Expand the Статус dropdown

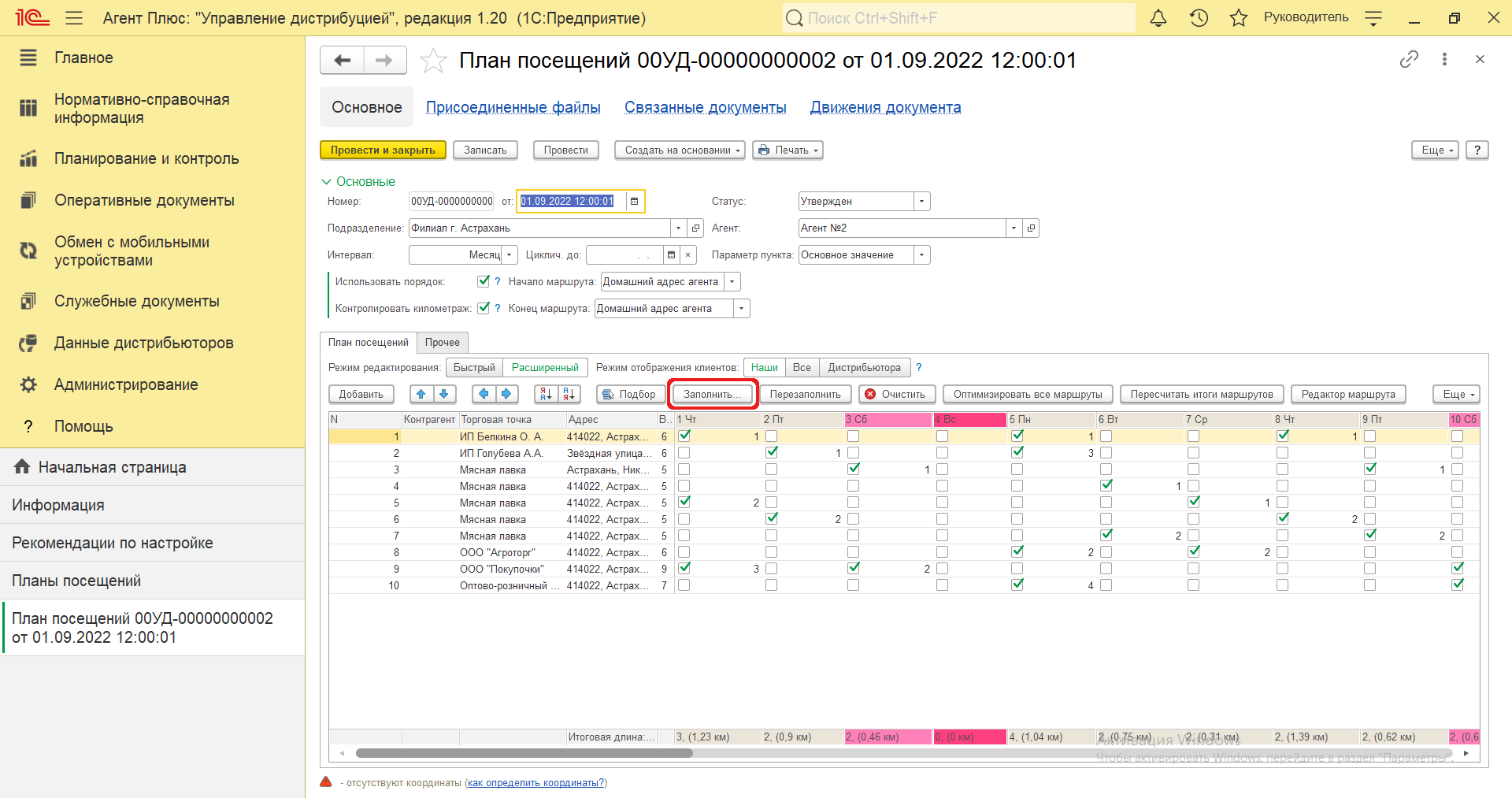922,201
